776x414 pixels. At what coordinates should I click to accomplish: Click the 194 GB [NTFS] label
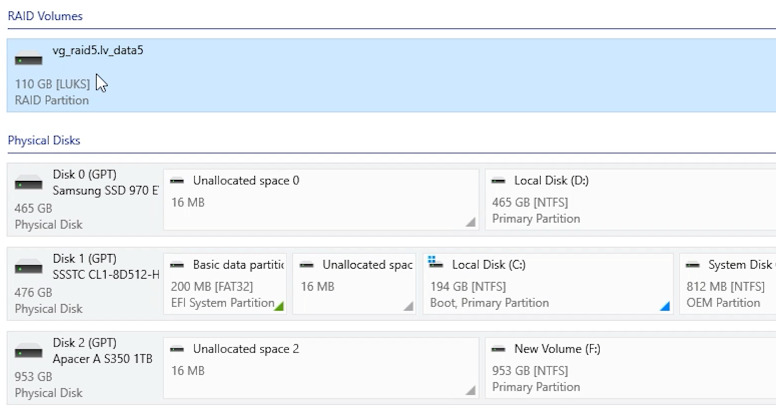pos(468,287)
